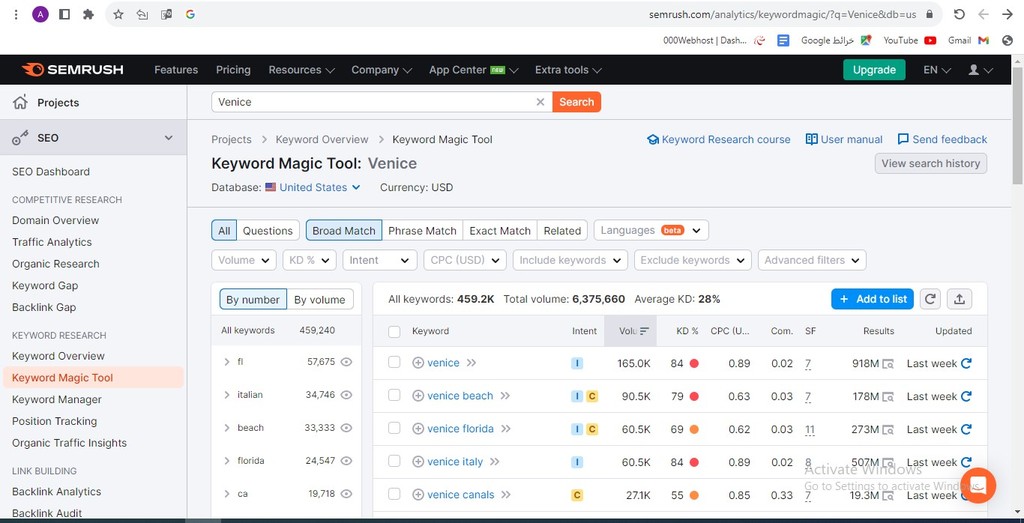The height and width of the screenshot is (523, 1024).
Task: Select the Questions tab
Action: (x=268, y=230)
